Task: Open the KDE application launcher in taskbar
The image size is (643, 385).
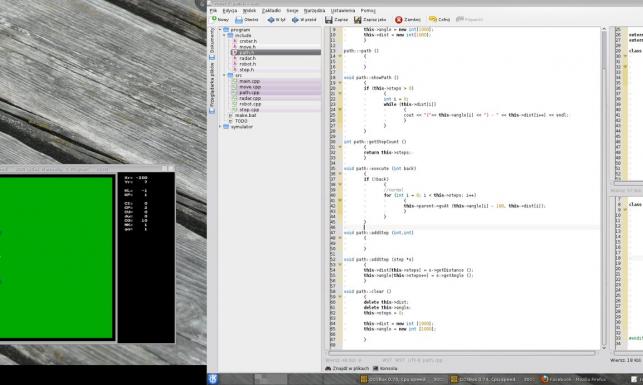Action: pyautogui.click(x=213, y=379)
